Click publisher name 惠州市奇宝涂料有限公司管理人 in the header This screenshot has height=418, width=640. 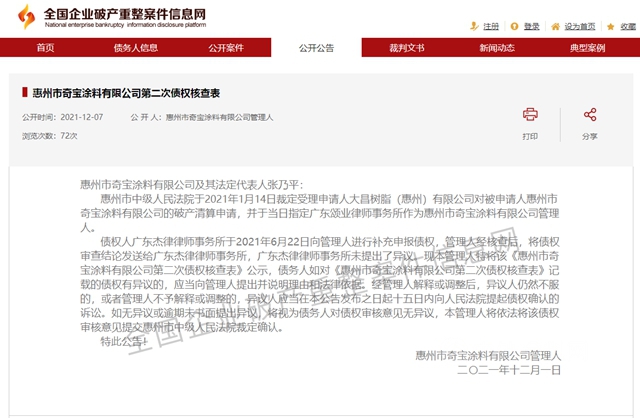219,118
